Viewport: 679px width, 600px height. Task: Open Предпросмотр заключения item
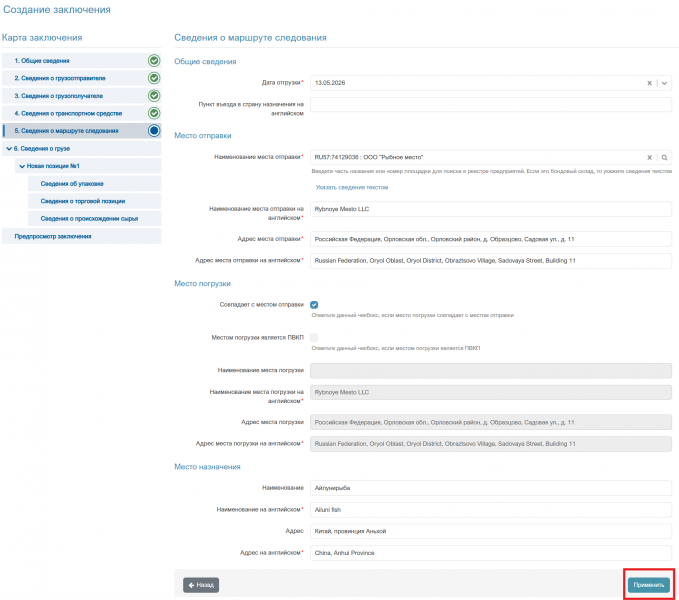click(x=81, y=236)
